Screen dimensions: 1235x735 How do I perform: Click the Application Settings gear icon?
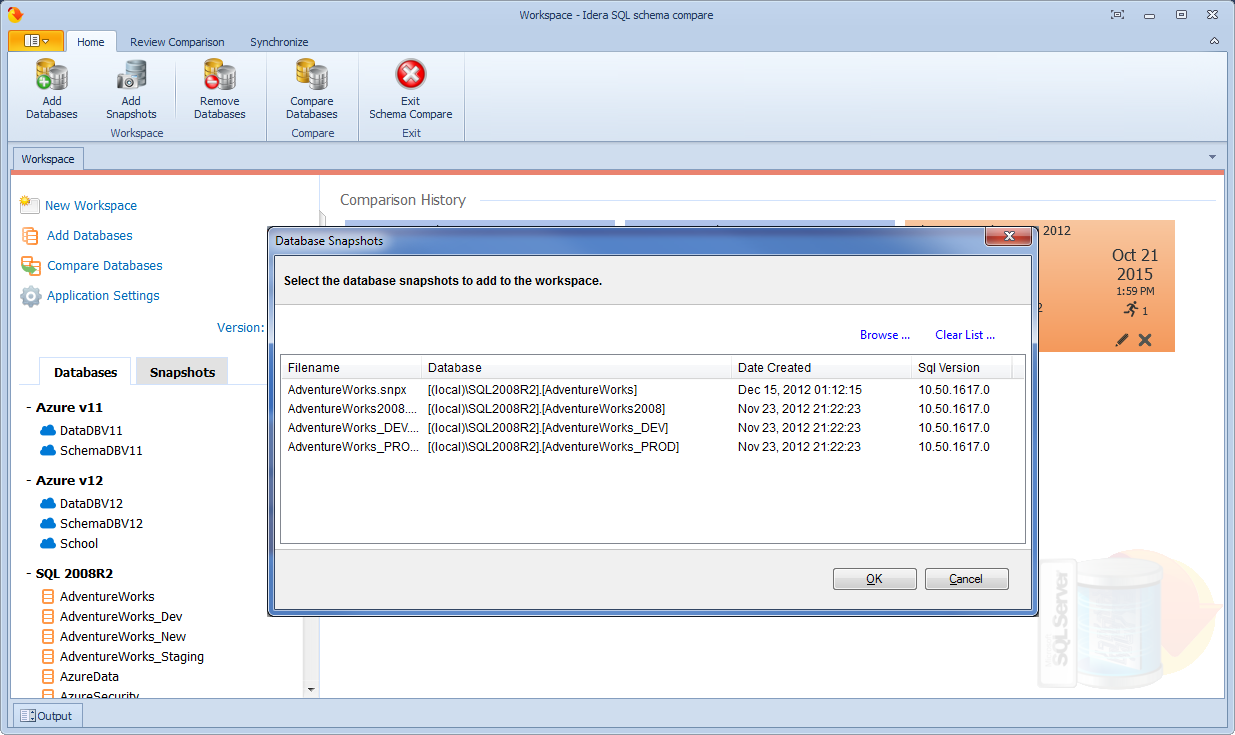tap(31, 296)
